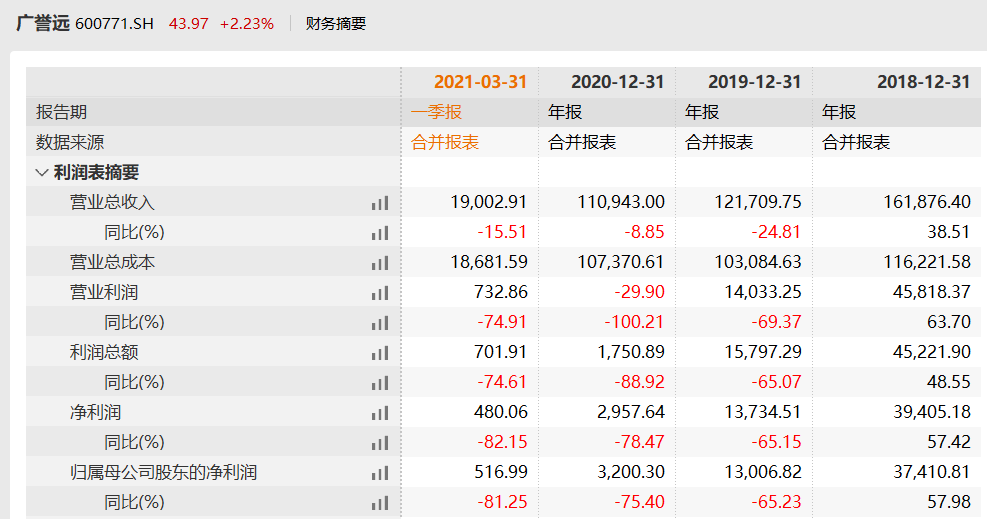Click the 营业总收入 row label

click(112, 203)
